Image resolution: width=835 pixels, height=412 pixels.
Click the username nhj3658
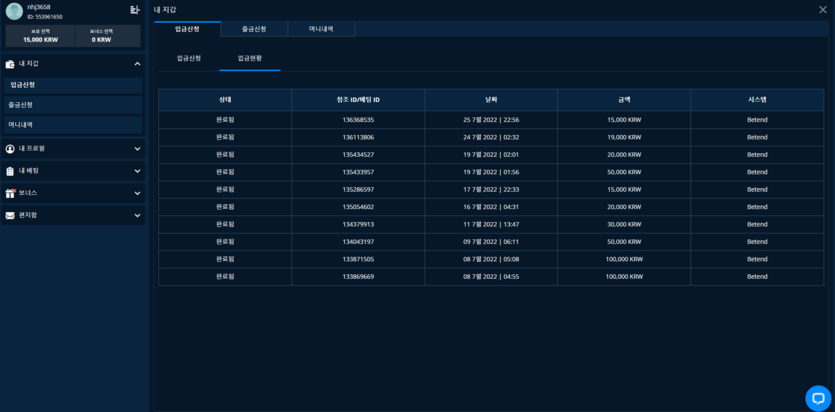pyautogui.click(x=39, y=7)
